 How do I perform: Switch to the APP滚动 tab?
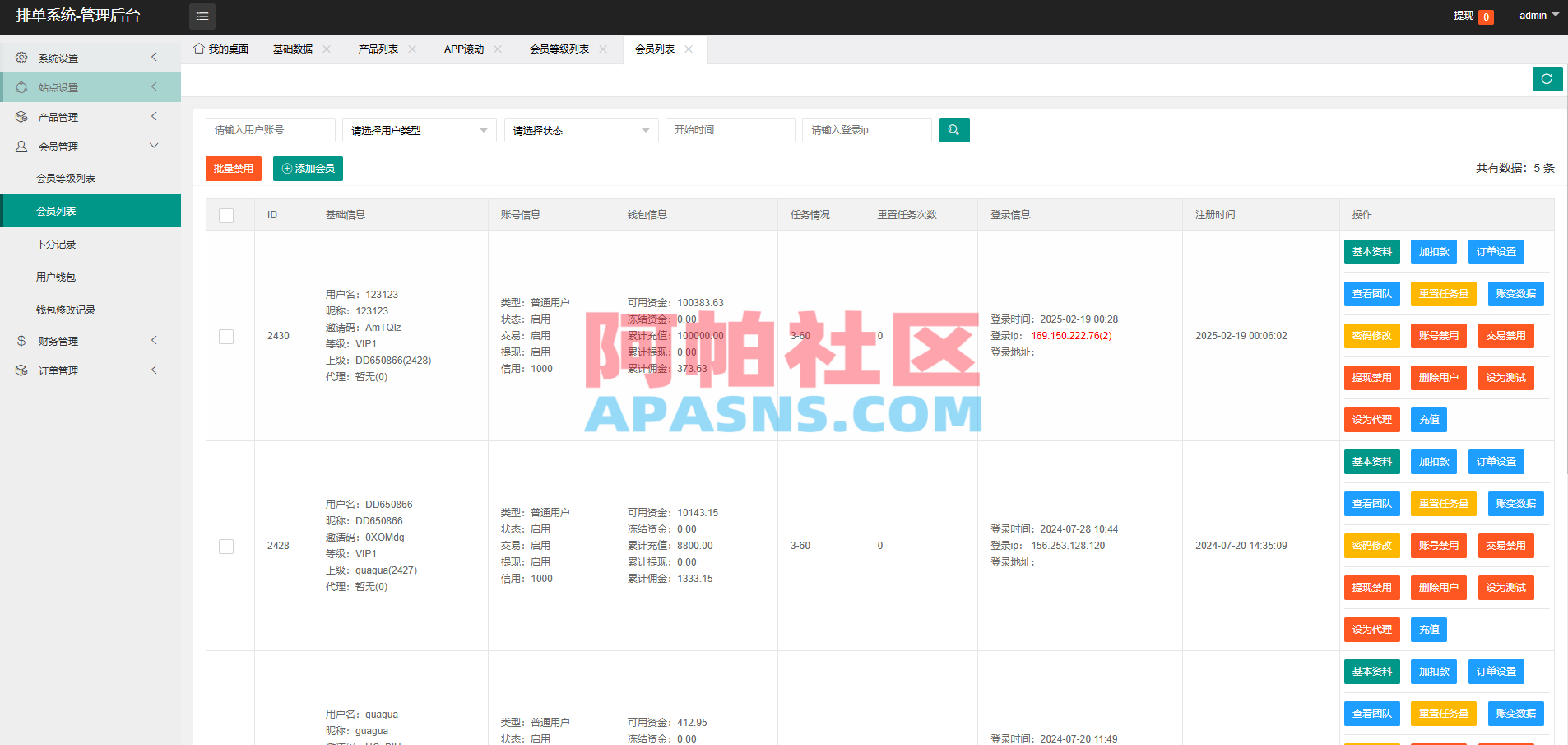[x=463, y=49]
